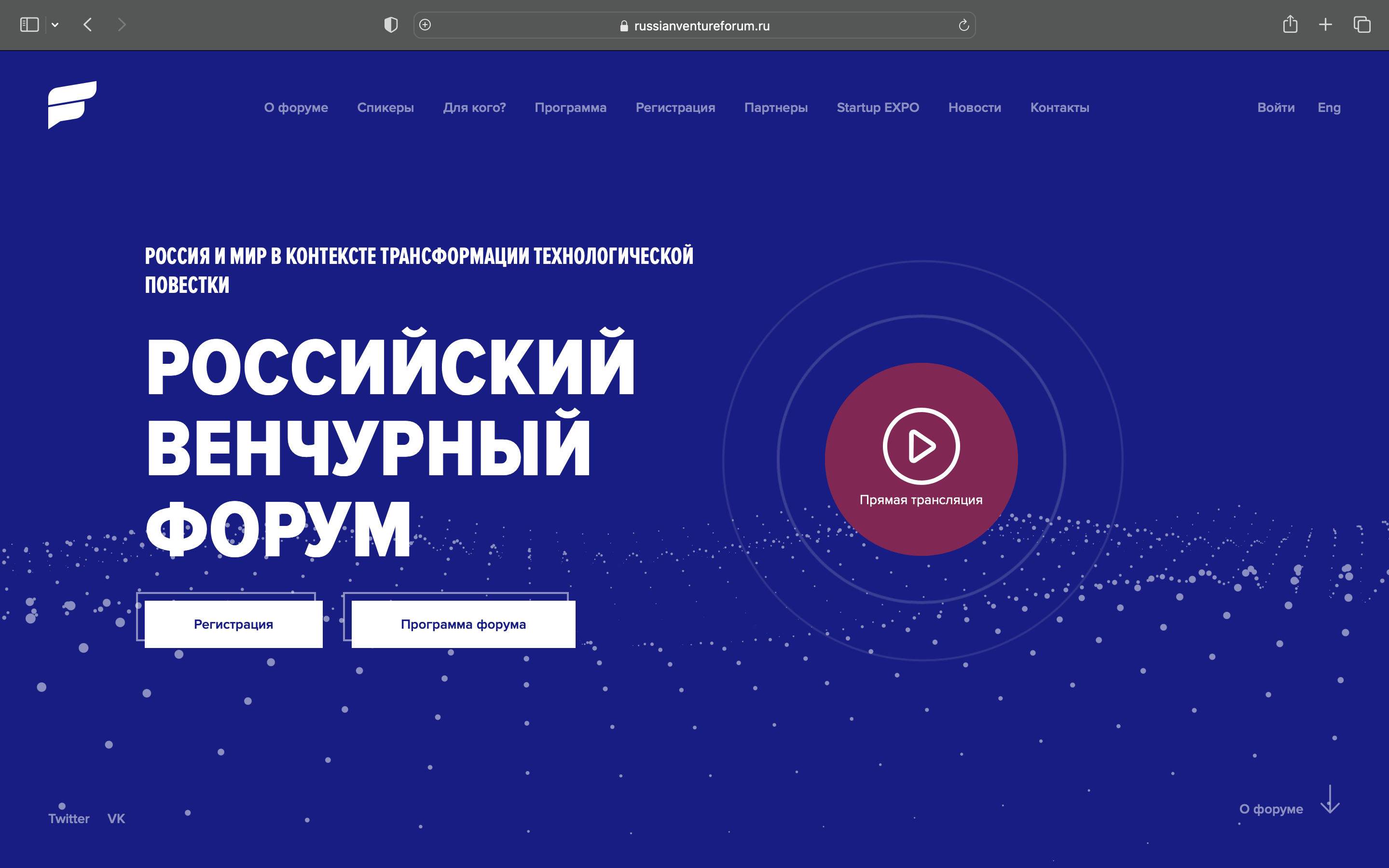Viewport: 1389px width, 868px height.
Task: Click the forum logo in the header
Action: [x=72, y=105]
